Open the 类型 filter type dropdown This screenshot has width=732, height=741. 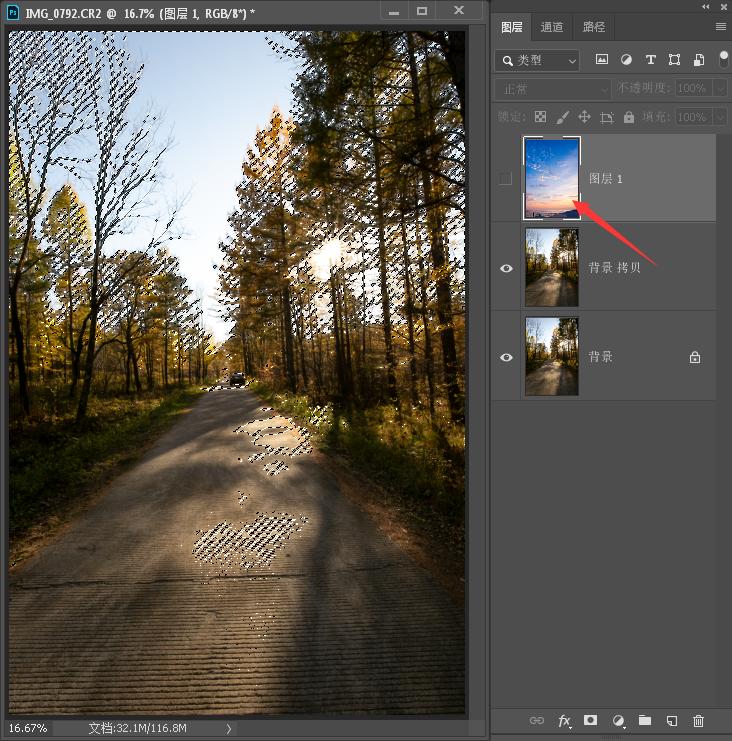[537, 61]
